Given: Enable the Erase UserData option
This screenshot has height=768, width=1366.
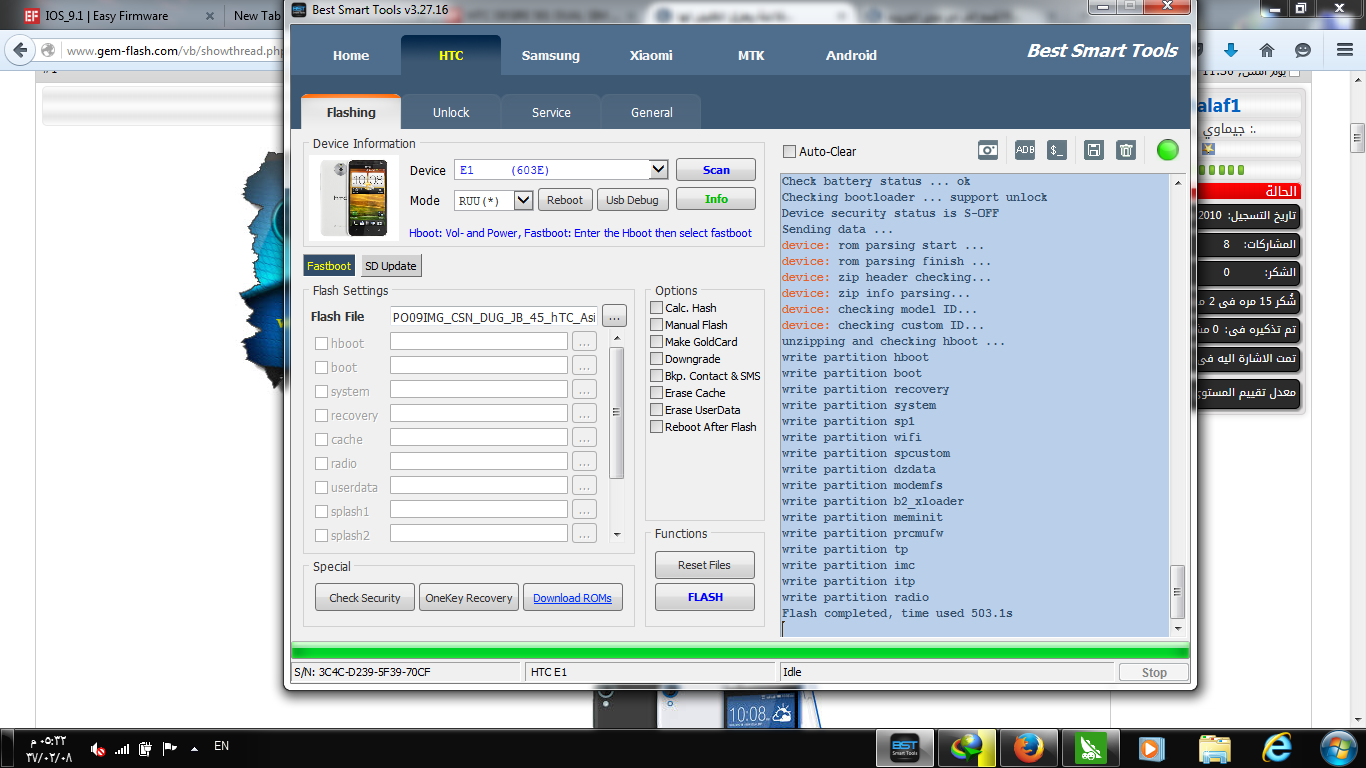Looking at the screenshot, I should 657,410.
